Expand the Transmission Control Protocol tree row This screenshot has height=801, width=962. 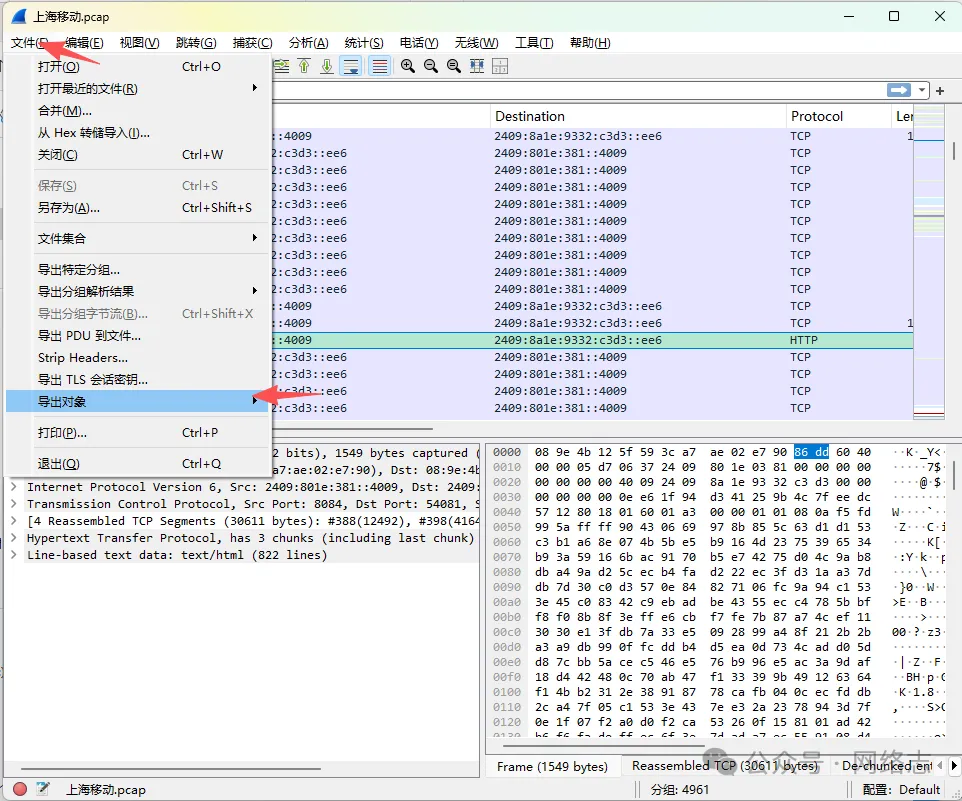(14, 504)
